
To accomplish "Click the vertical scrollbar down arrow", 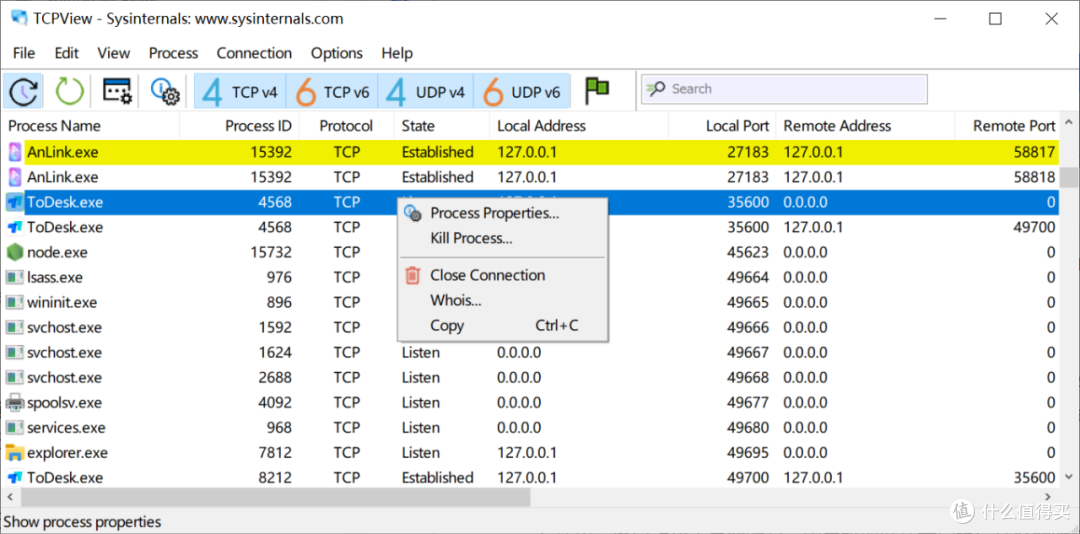I will point(1069,477).
